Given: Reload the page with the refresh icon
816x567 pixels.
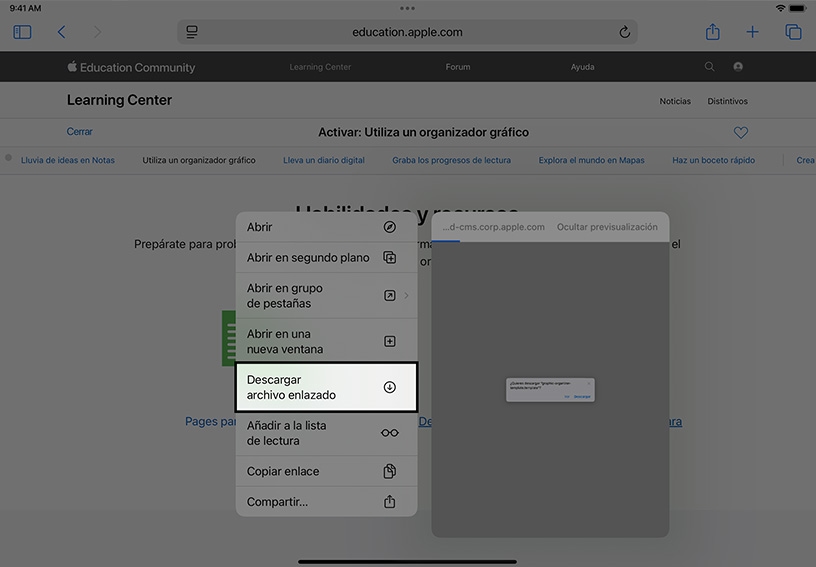Looking at the screenshot, I should [x=624, y=32].
